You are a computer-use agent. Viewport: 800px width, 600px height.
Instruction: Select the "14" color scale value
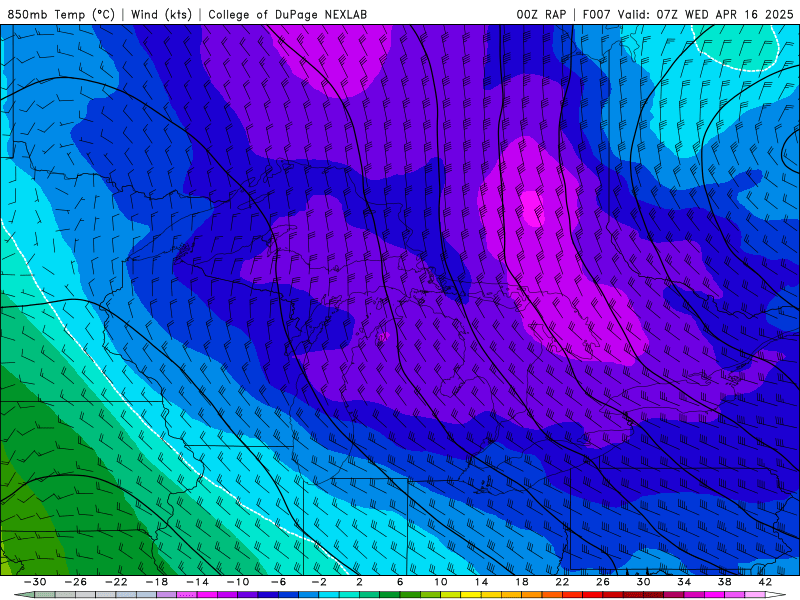pos(481,582)
